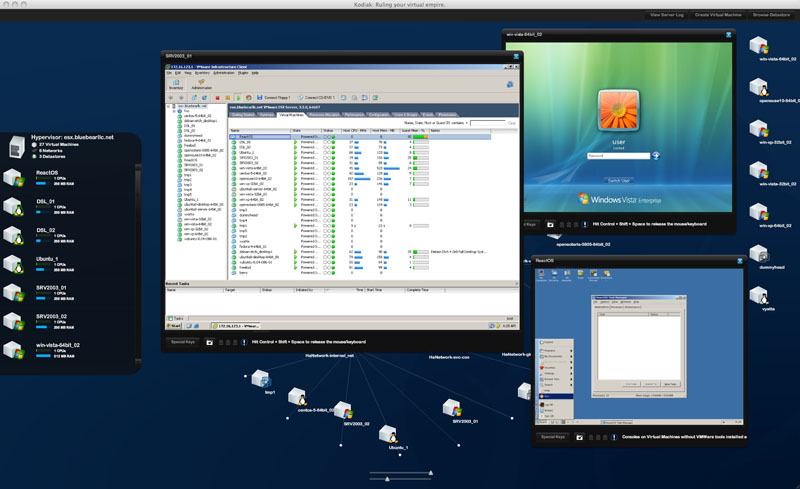This screenshot has height=489, width=800.
Task: Open Browse Datastore in top bar
Action: pos(771,15)
